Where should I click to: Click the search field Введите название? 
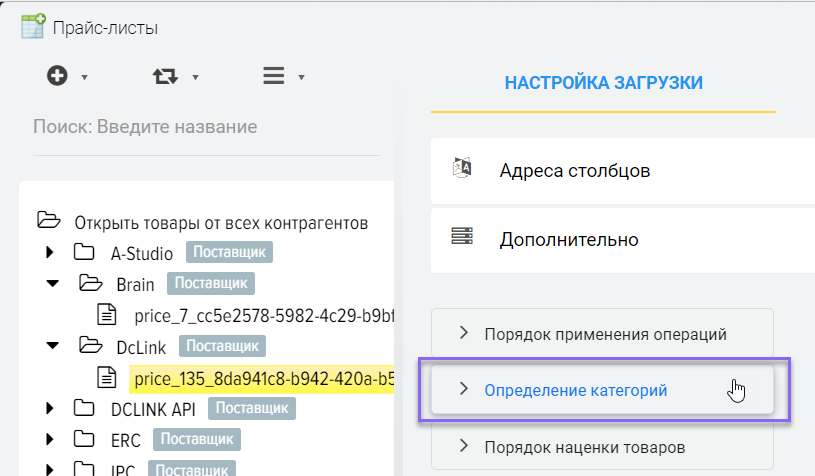pos(205,127)
